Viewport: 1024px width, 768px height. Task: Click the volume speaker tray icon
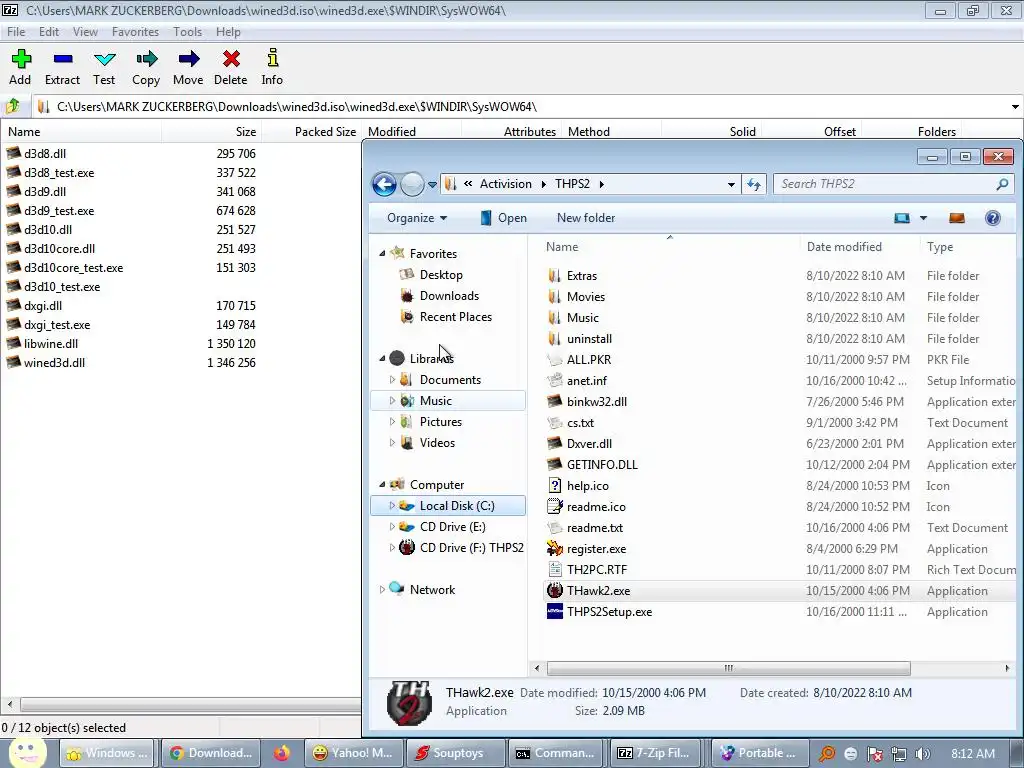click(x=923, y=754)
